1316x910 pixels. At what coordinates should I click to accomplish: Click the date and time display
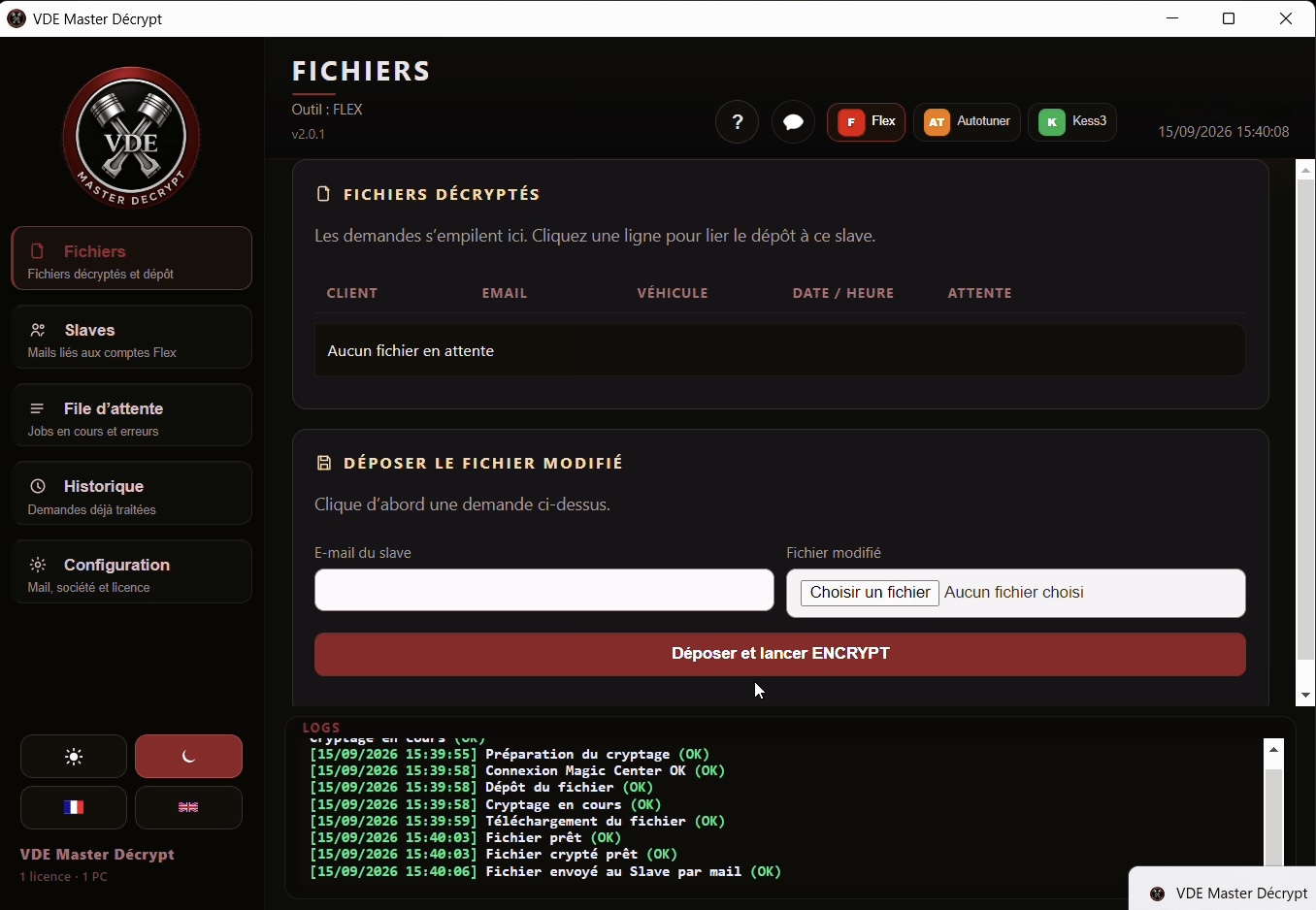(1225, 131)
